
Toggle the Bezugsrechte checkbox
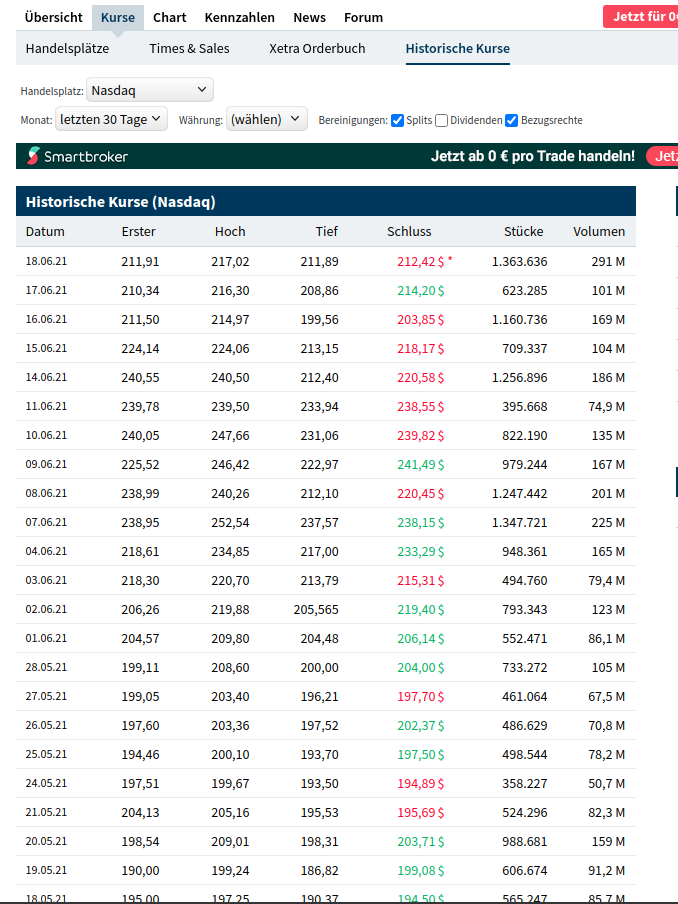[512, 121]
